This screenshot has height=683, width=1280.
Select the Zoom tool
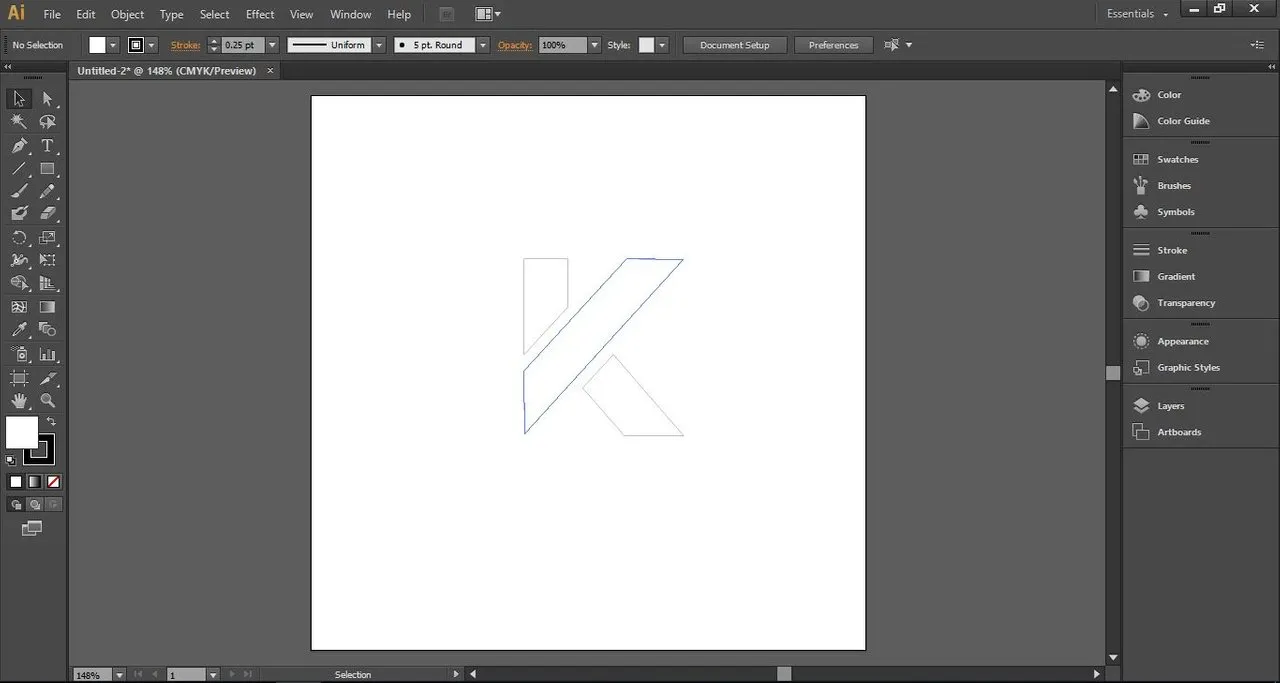[47, 401]
